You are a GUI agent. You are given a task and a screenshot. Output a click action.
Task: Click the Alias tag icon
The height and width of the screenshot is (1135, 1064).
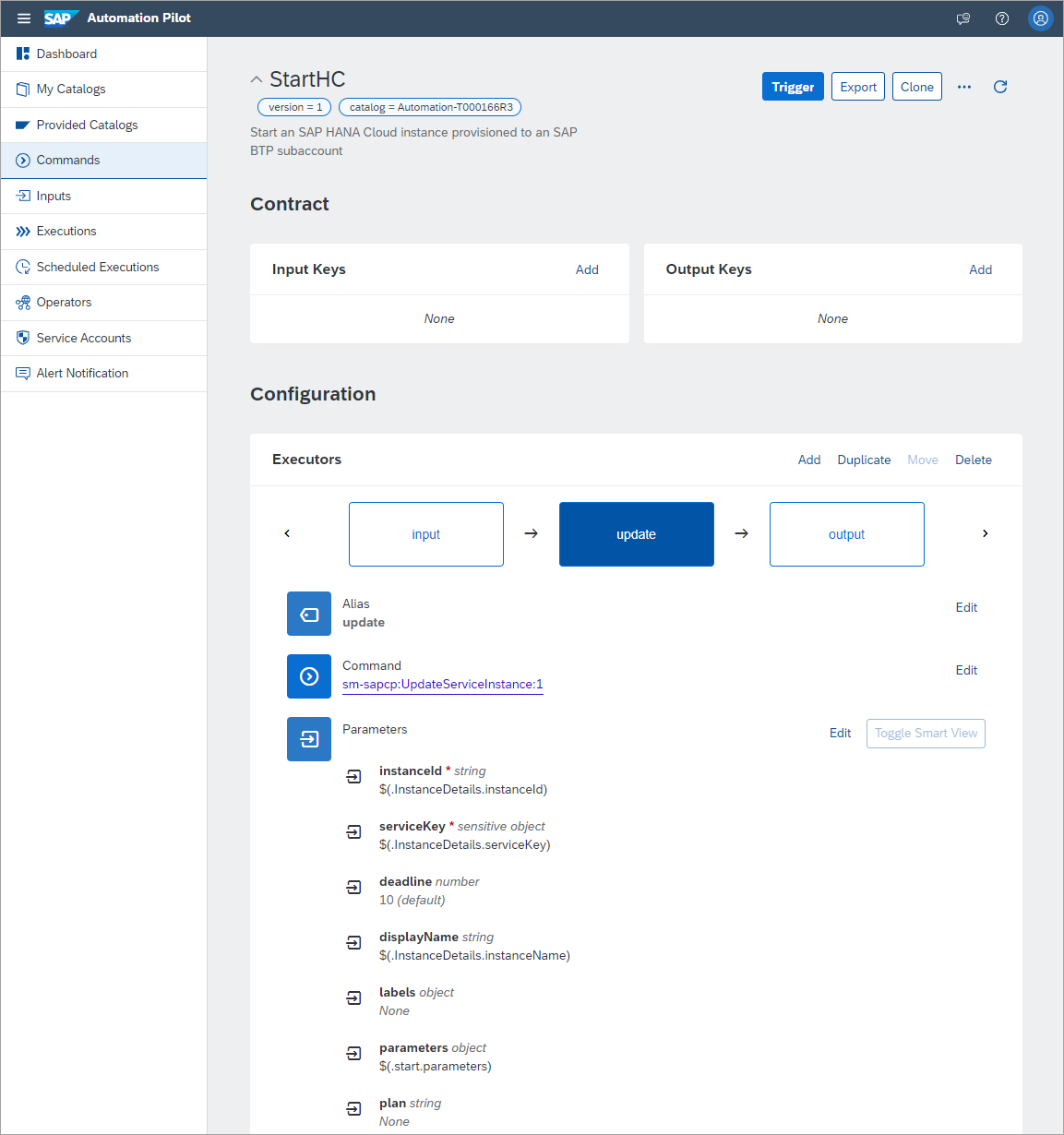(309, 614)
